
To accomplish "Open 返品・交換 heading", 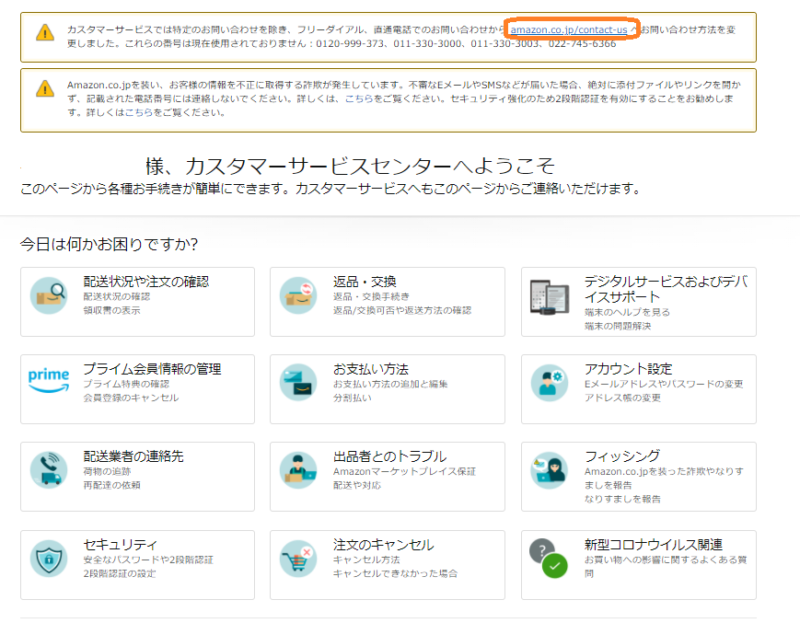I will pyautogui.click(x=365, y=282).
